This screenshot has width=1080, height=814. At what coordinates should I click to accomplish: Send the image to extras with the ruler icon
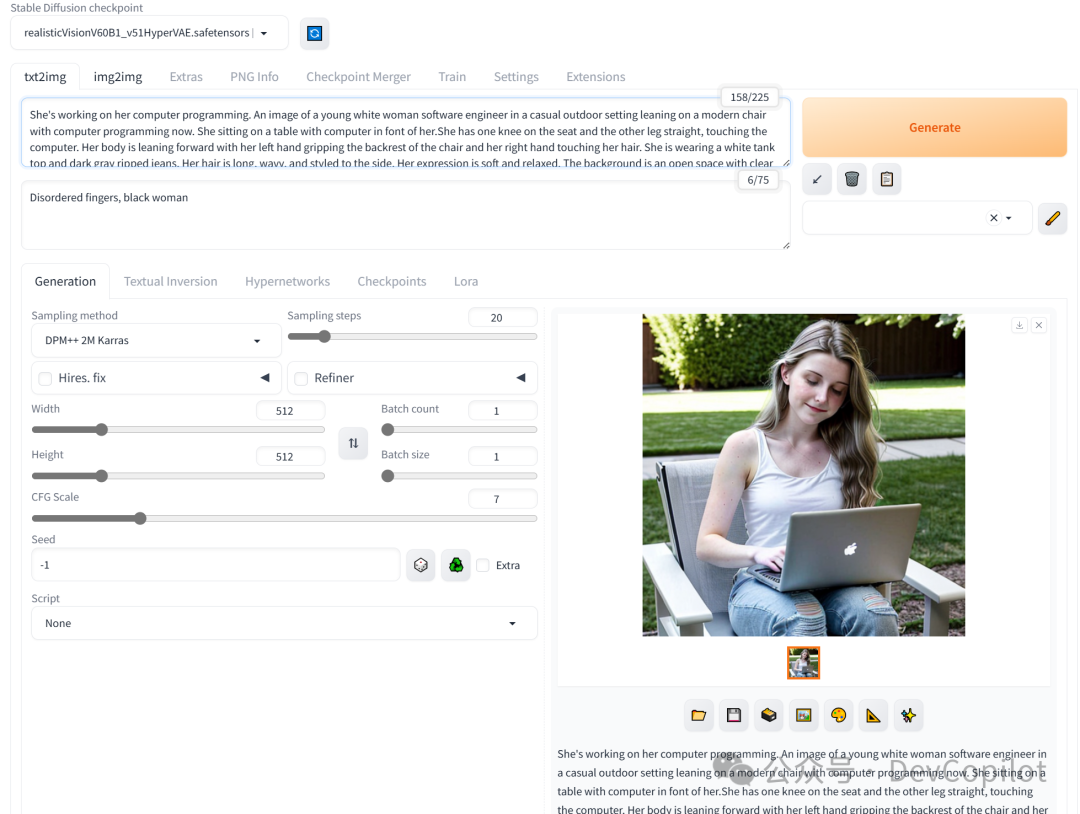click(873, 716)
